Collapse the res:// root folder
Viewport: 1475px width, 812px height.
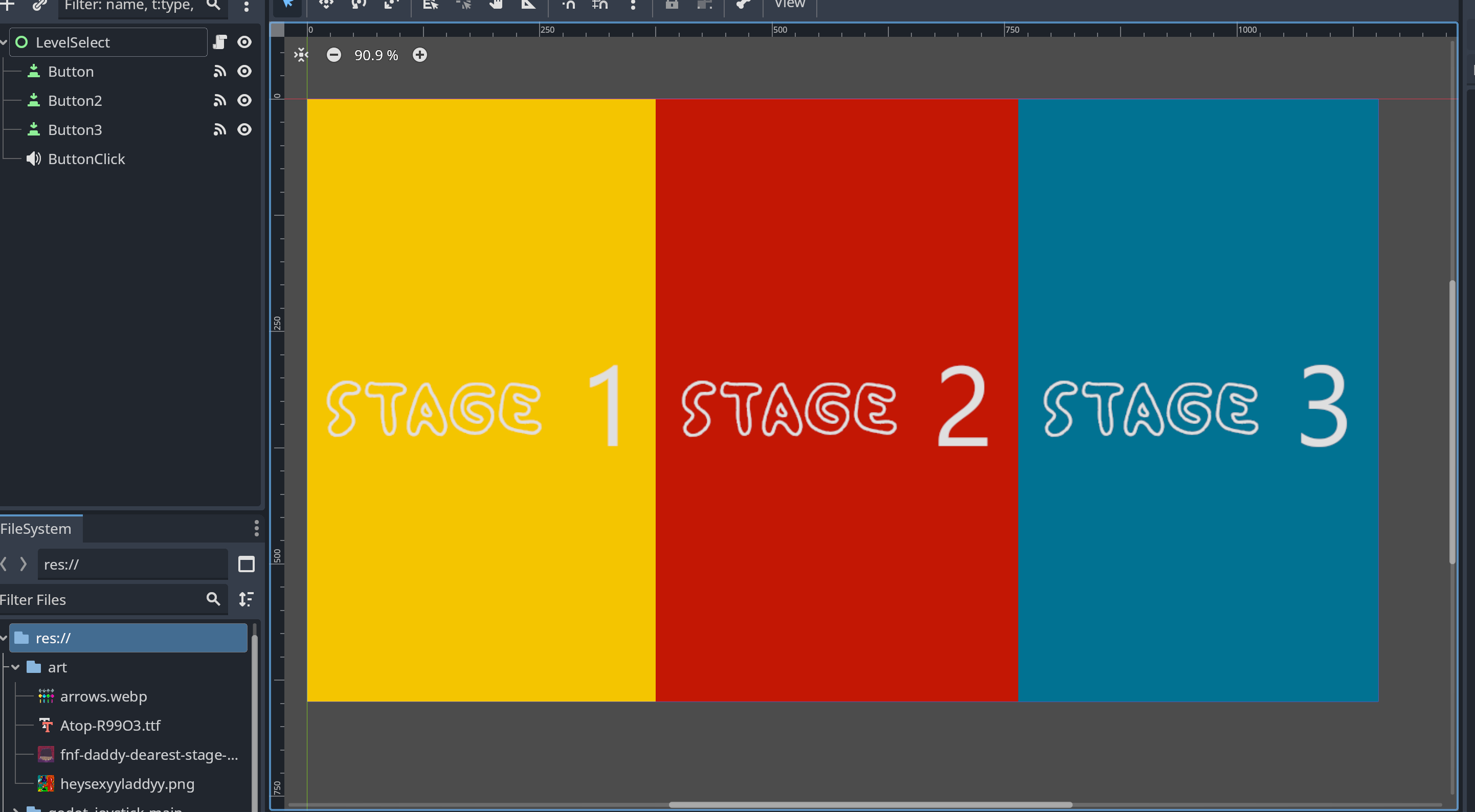(x=4, y=638)
